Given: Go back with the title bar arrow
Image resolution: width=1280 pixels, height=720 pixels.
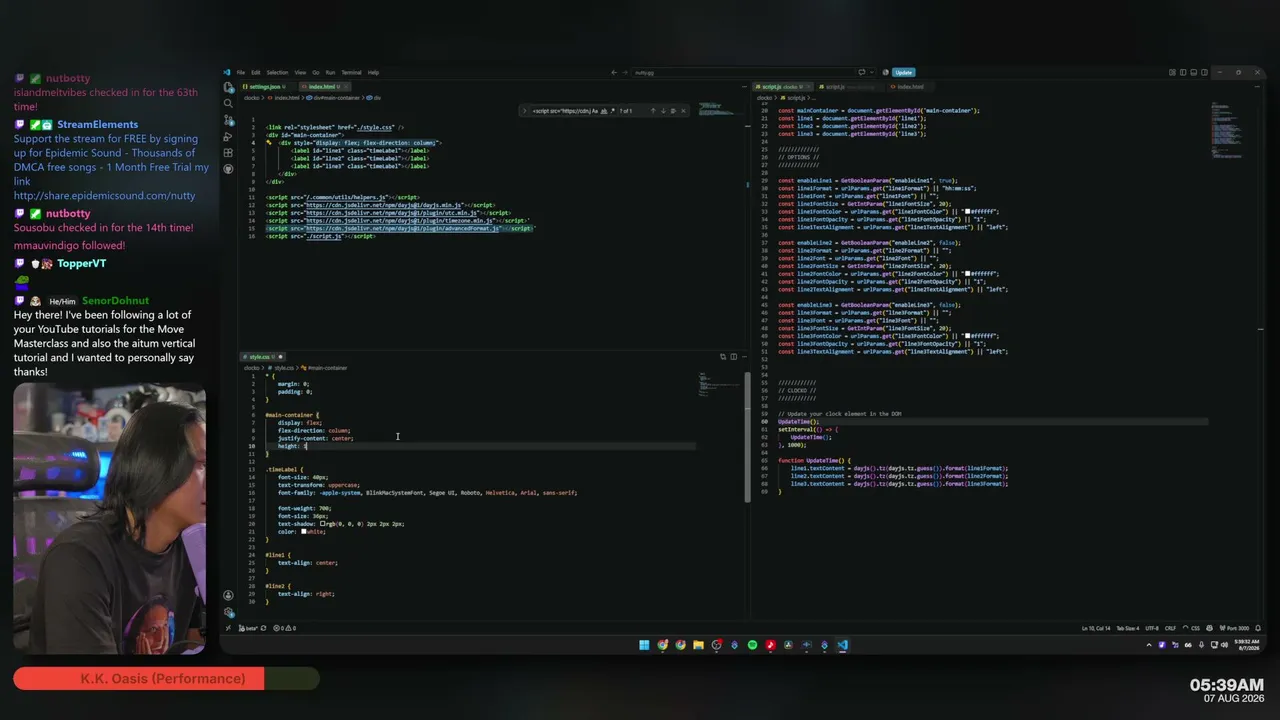Looking at the screenshot, I should [614, 72].
